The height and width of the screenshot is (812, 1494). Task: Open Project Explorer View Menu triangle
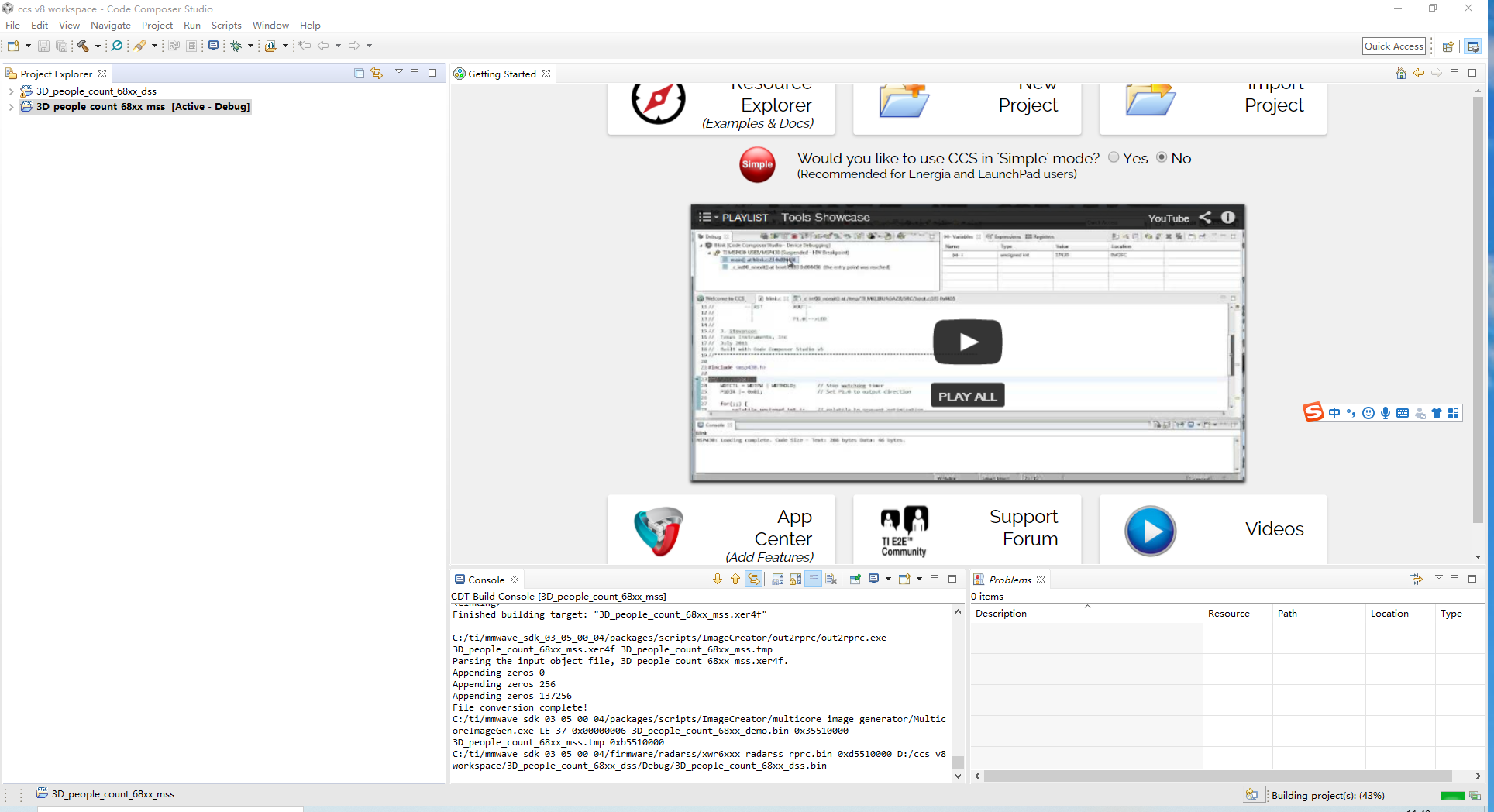pyautogui.click(x=398, y=72)
